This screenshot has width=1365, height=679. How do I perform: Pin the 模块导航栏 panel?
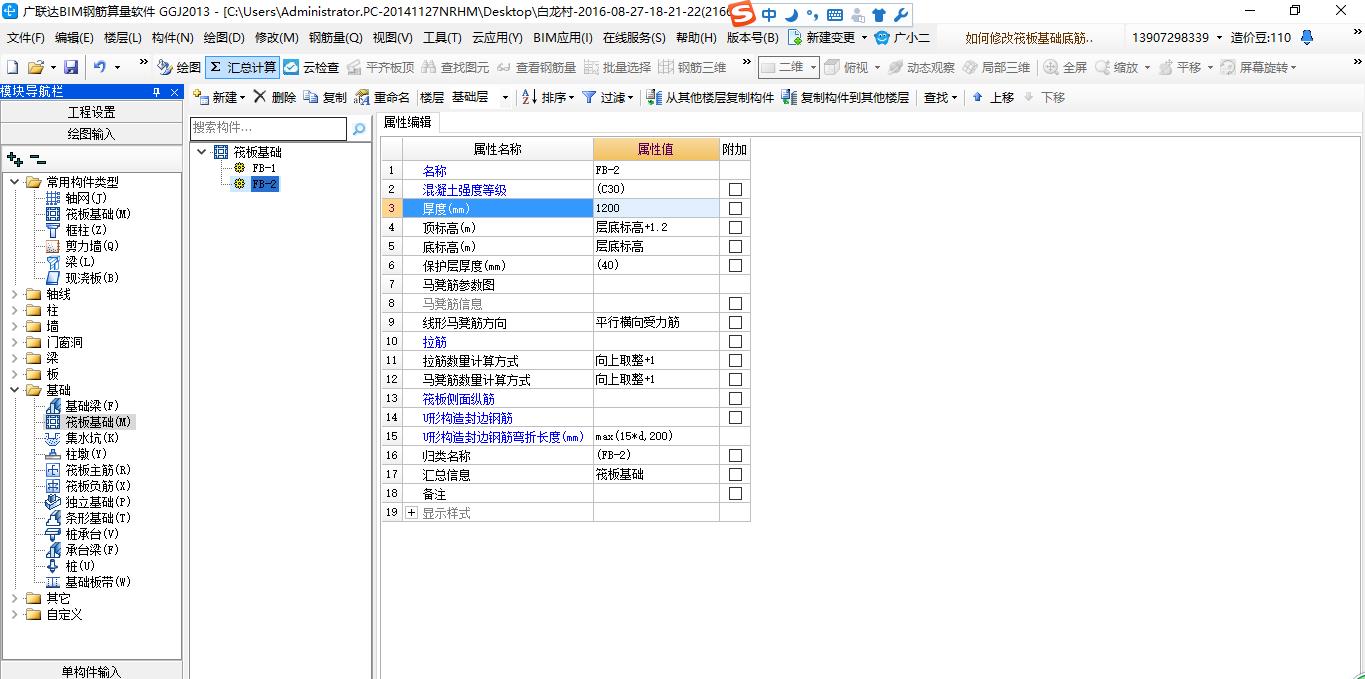pos(157,92)
